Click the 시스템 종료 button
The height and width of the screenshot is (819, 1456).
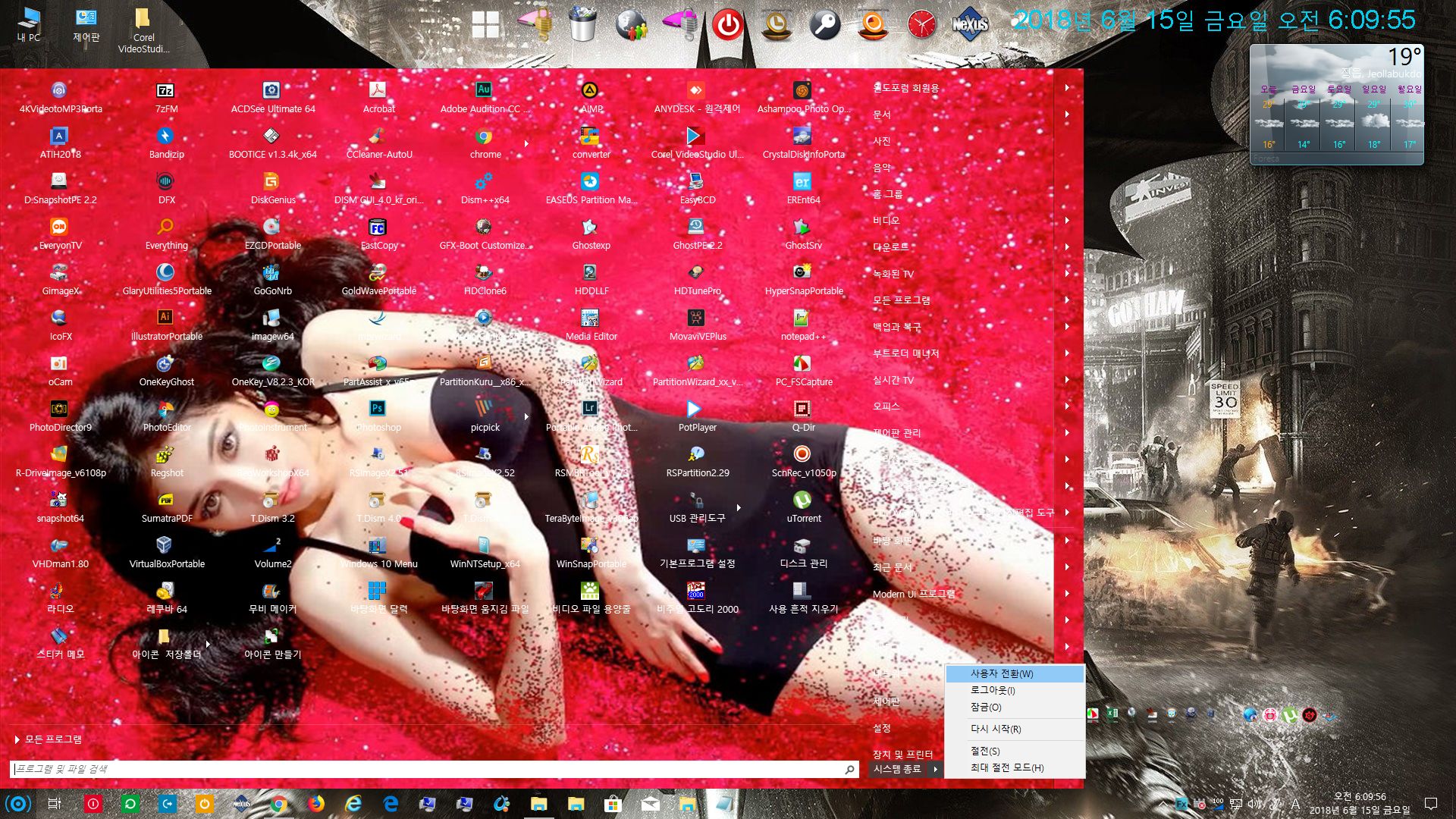(897, 769)
